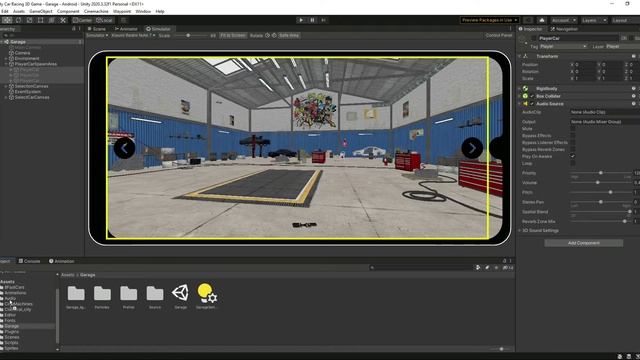The image size is (640, 360).
Task: Toggle Bypass Reverb Zones checkbox
Action: point(573,149)
